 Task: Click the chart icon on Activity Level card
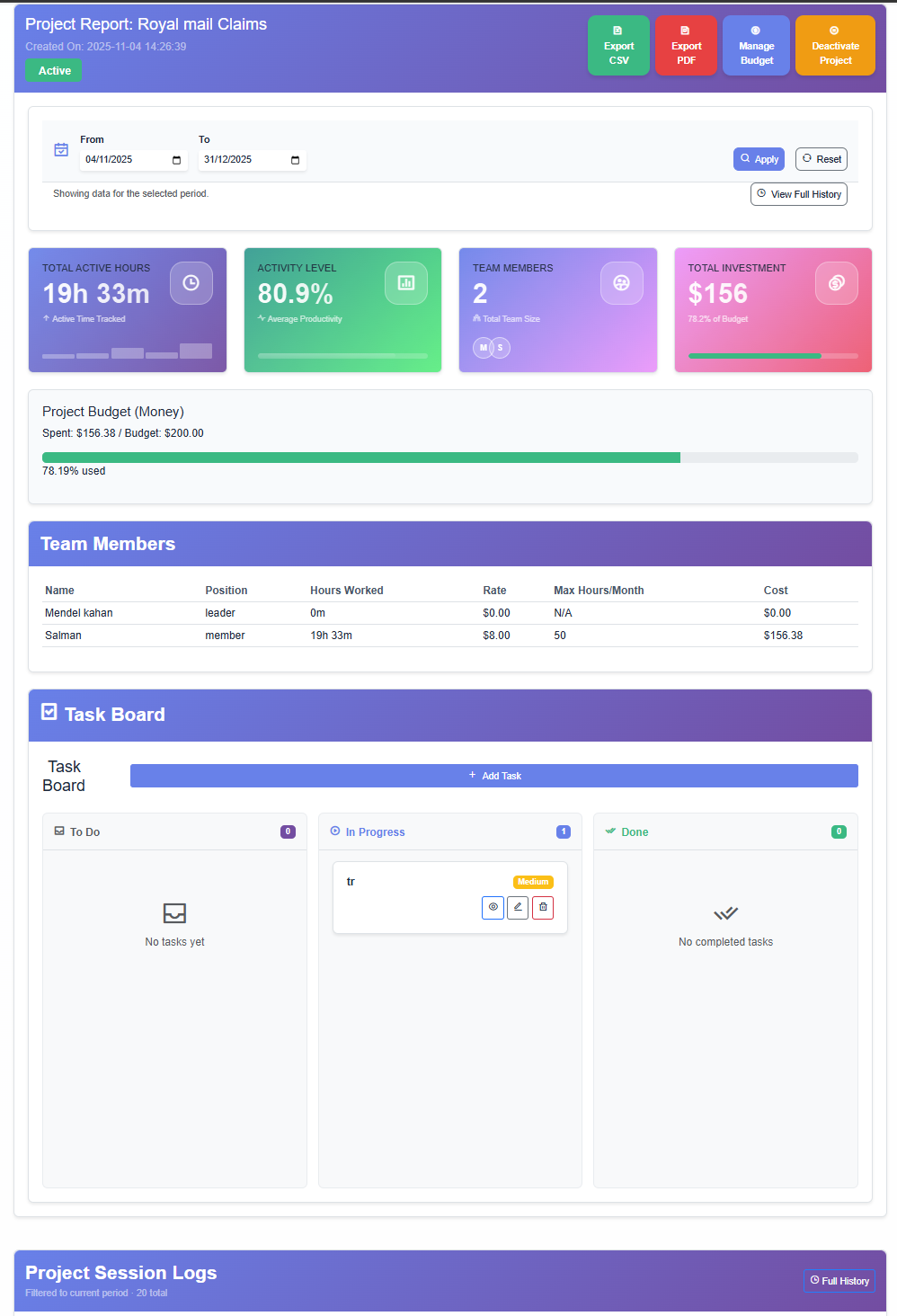406,283
